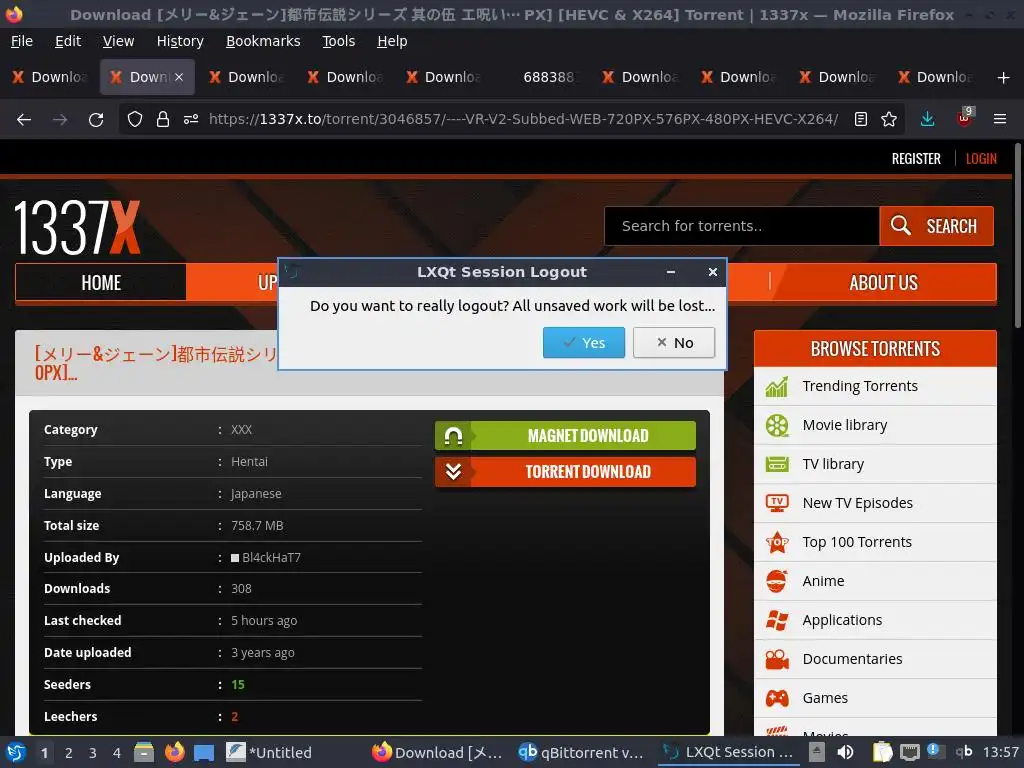Click the Games controller icon
Screen dimensions: 1024x768
pyautogui.click(x=776, y=698)
